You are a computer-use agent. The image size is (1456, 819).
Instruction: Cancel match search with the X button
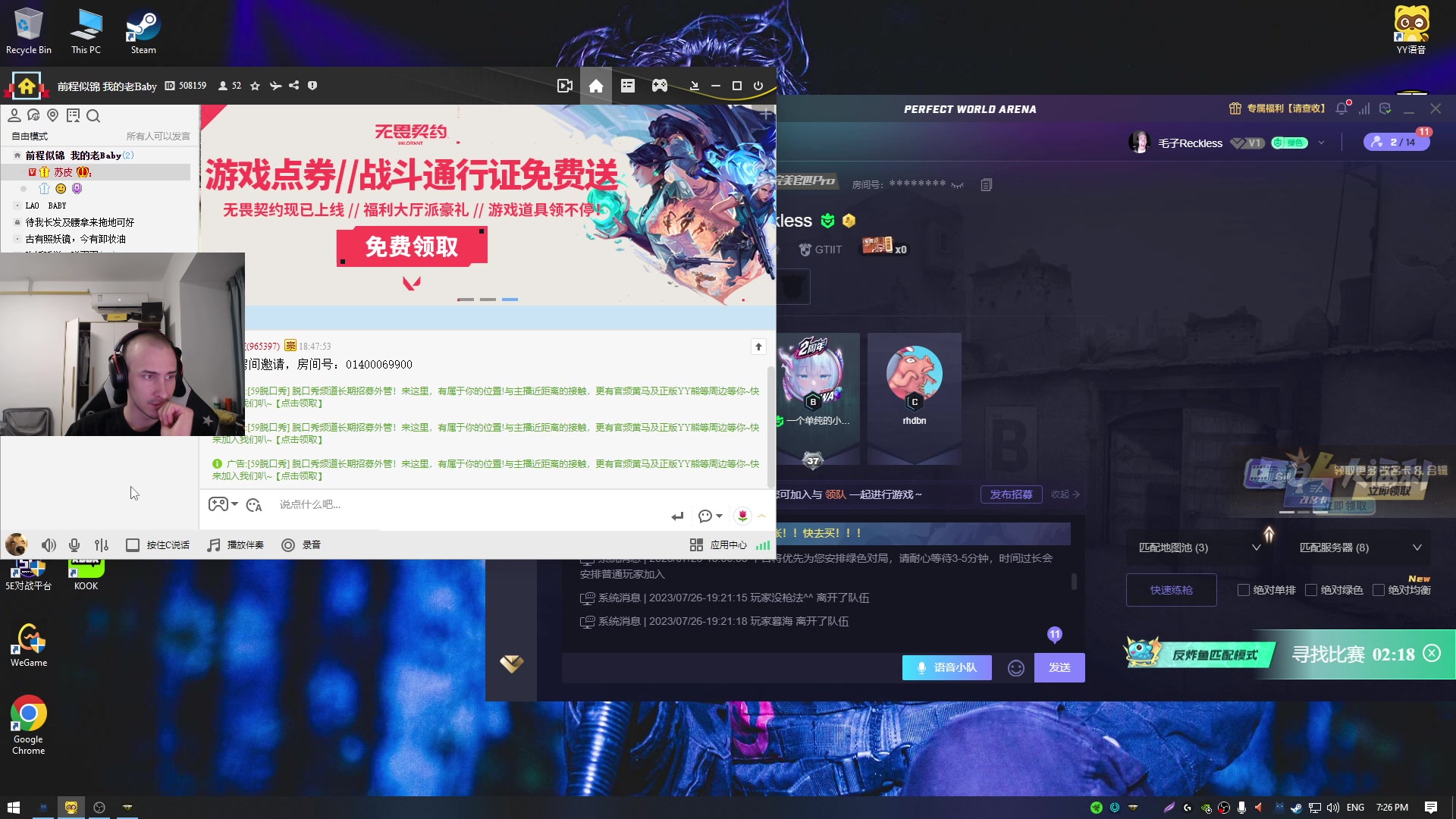pos(1432,654)
